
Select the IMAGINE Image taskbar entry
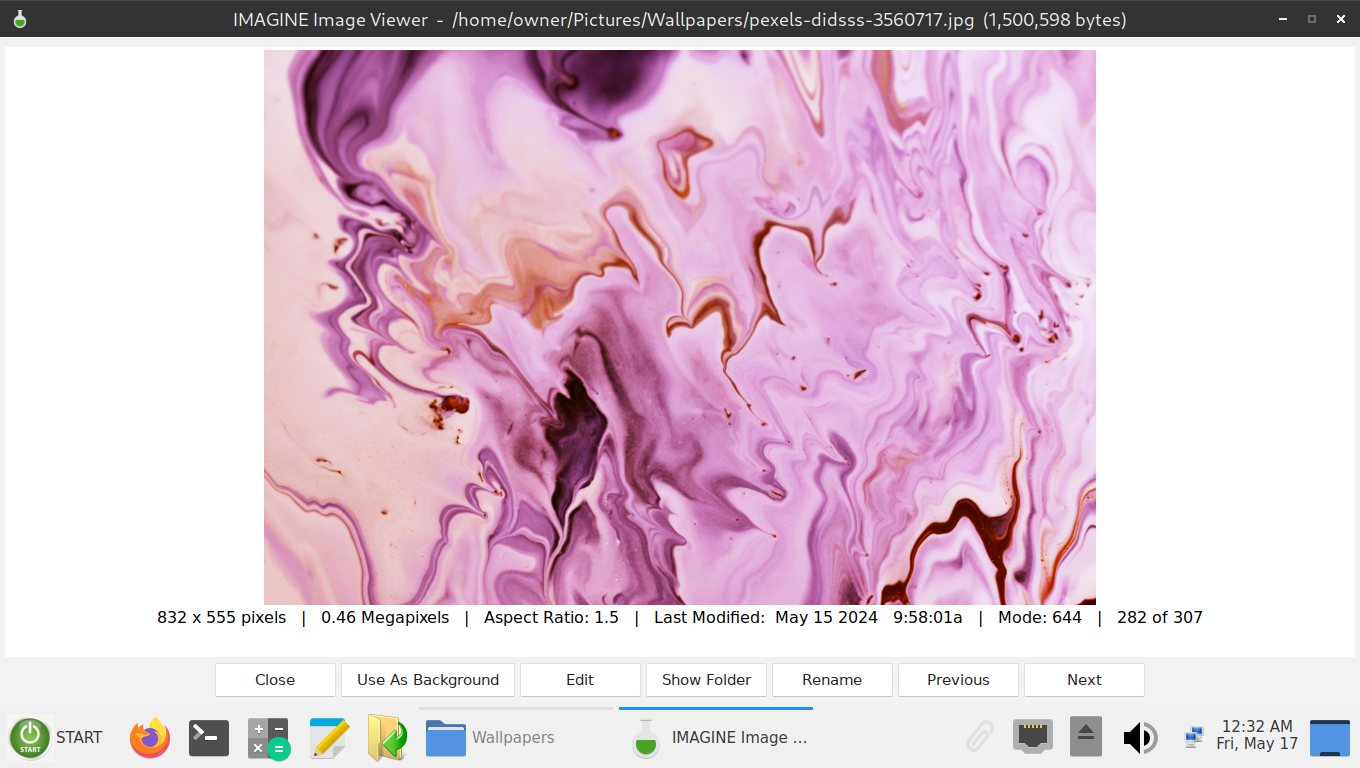click(x=716, y=738)
